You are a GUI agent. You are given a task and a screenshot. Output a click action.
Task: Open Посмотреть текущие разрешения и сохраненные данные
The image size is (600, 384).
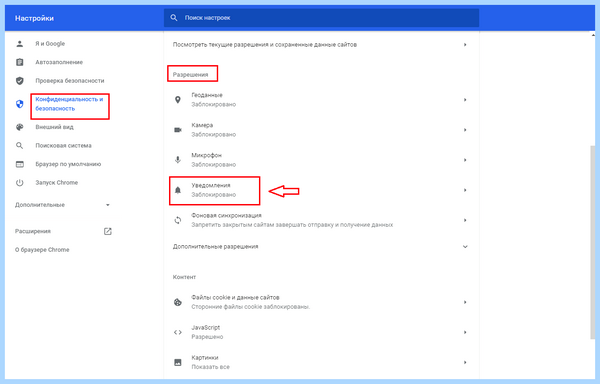321,45
